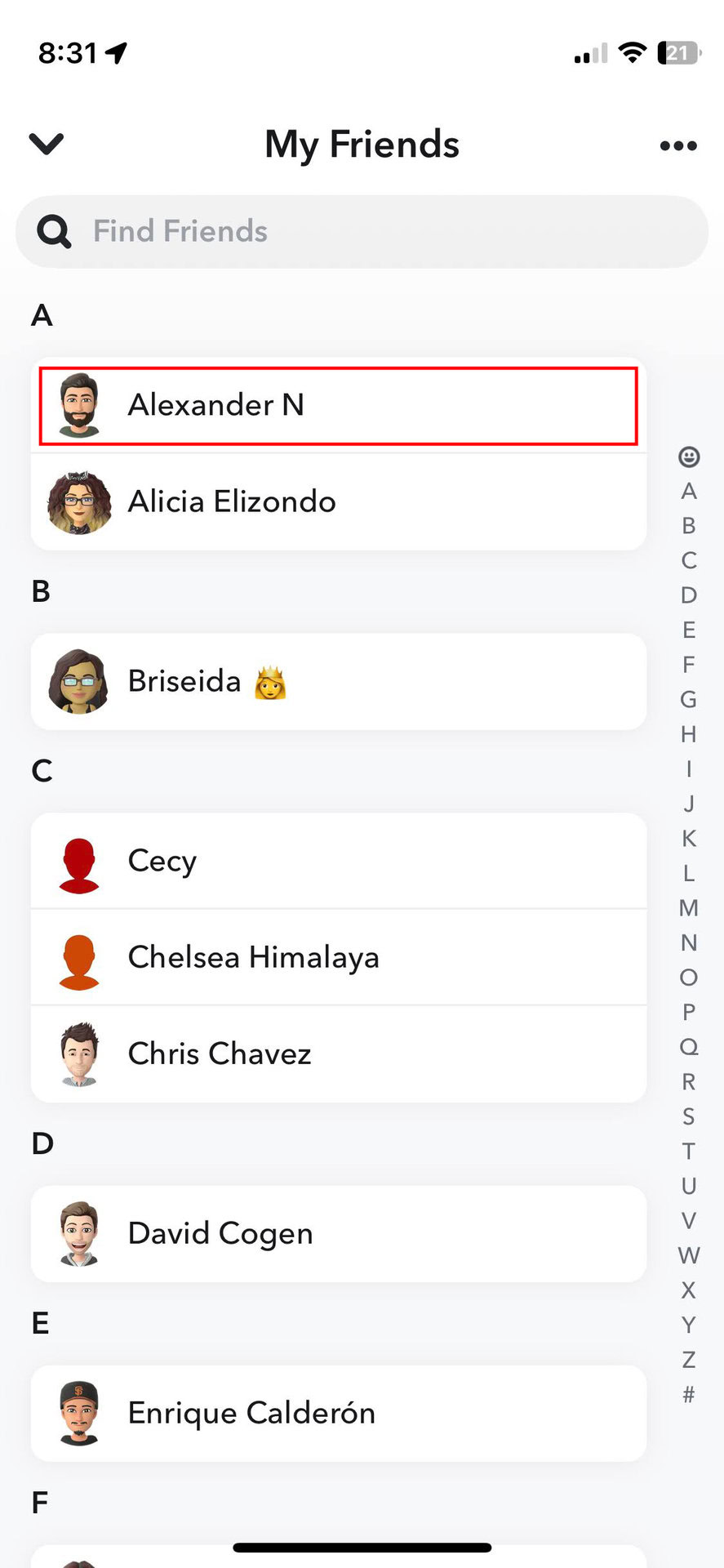
Task: Open the three-dot more options menu
Action: 678,145
